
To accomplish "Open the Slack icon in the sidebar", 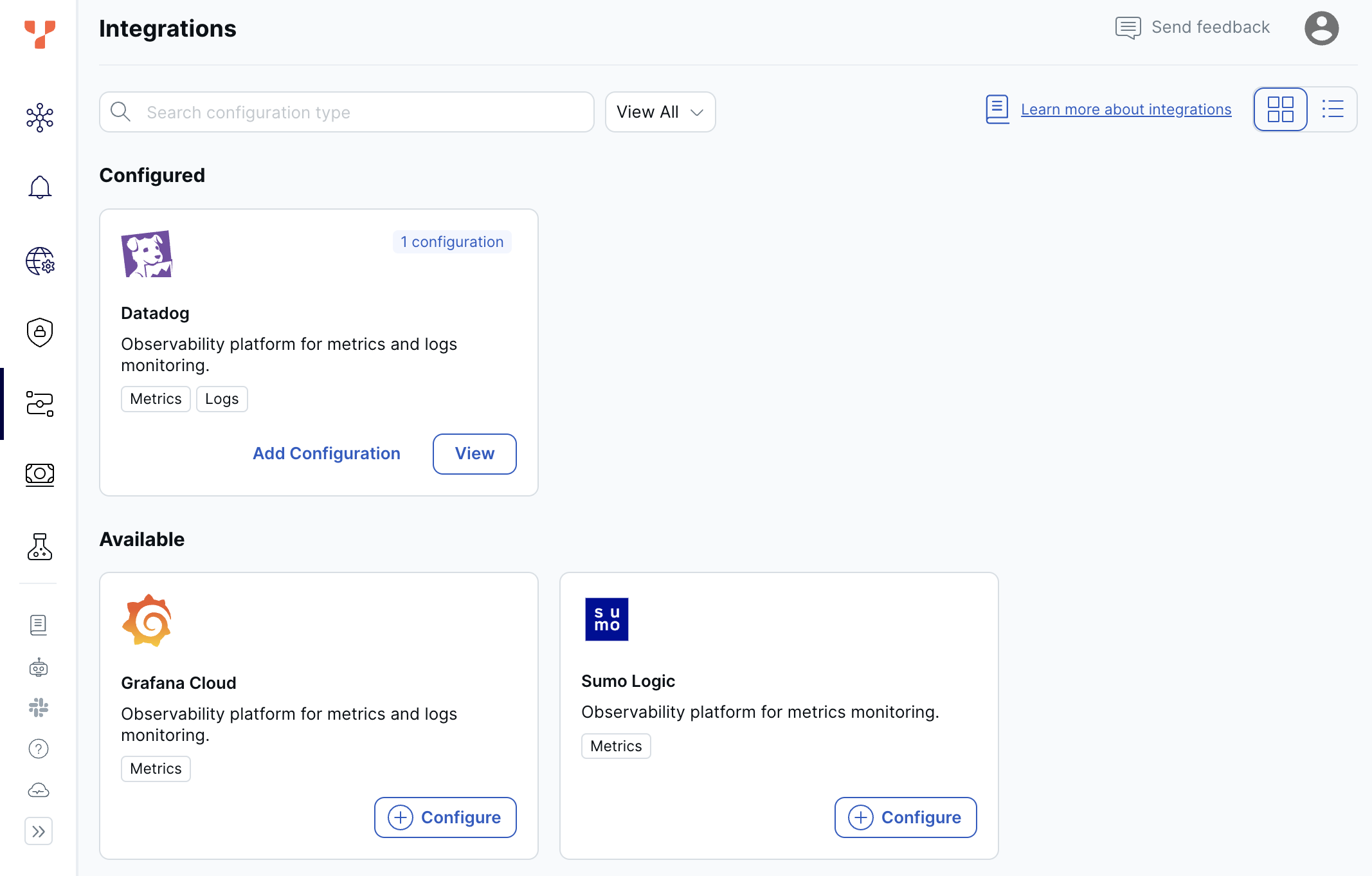I will [x=39, y=707].
